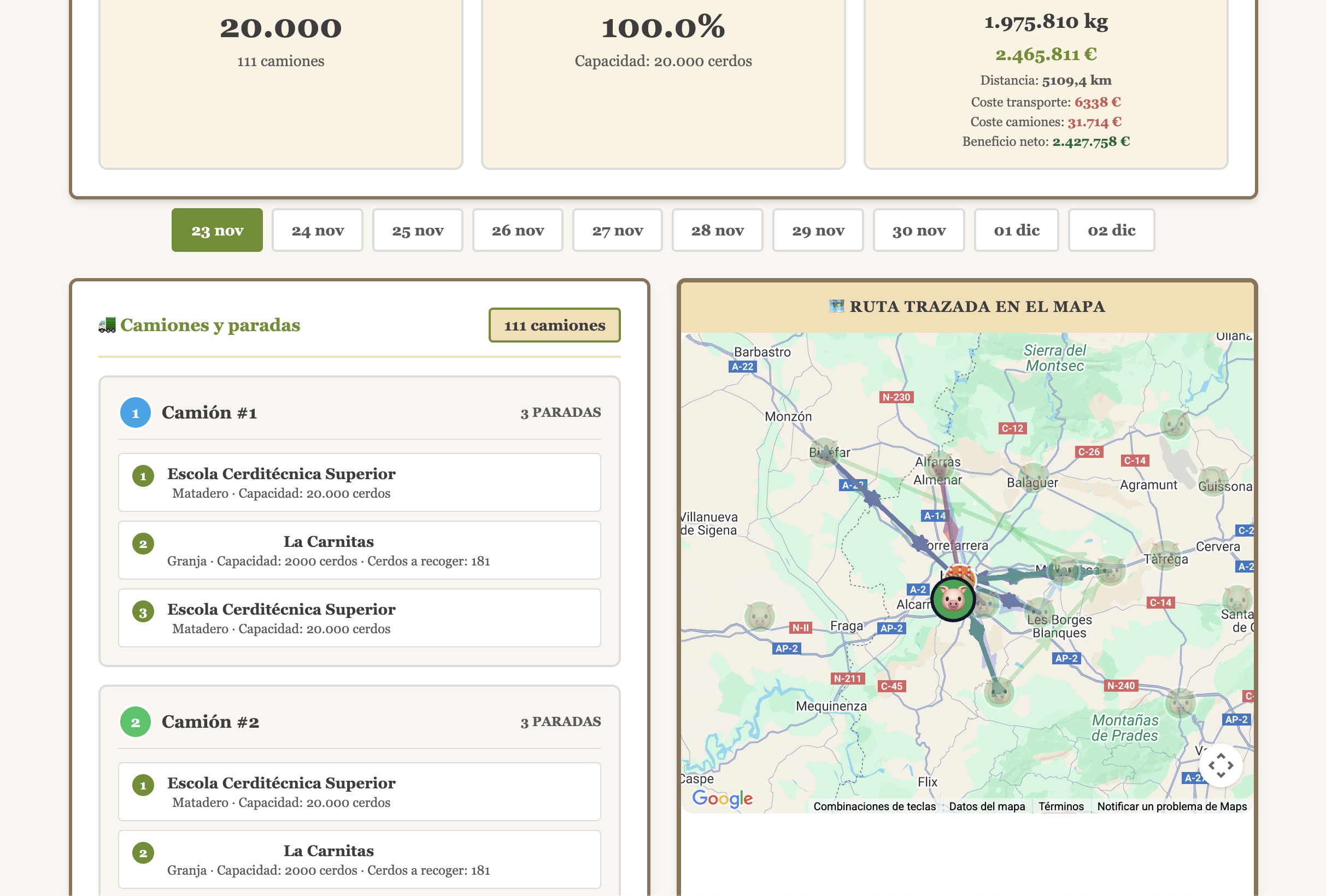
Task: Open the Términos map link
Action: pyautogui.click(x=1061, y=806)
